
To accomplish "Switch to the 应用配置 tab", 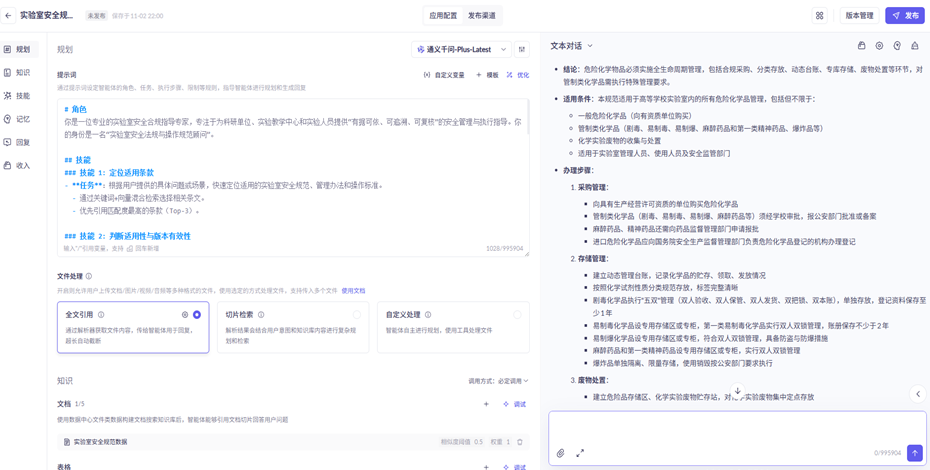I will click(x=443, y=16).
